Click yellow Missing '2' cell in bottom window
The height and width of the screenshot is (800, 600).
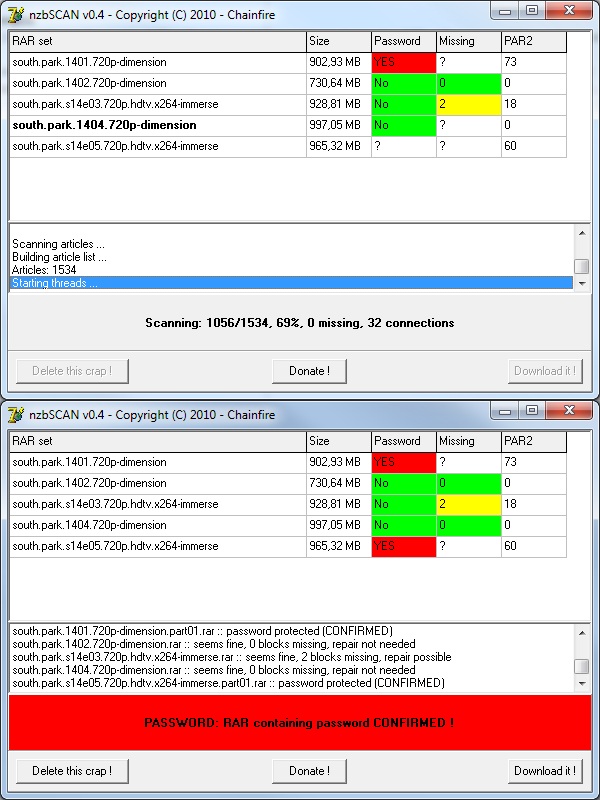[x=468, y=504]
